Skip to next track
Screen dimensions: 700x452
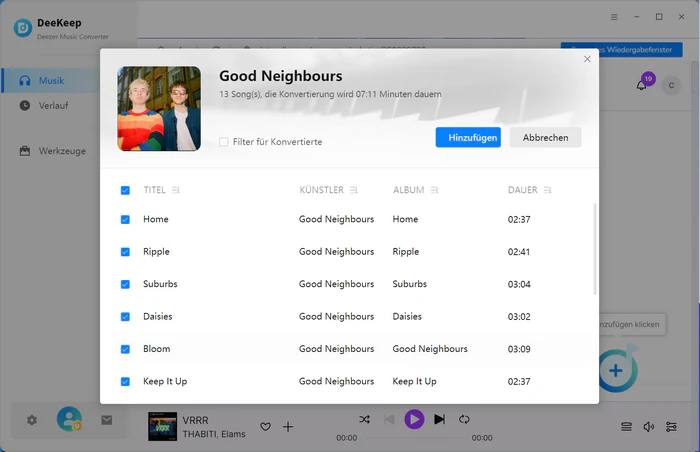click(440, 419)
